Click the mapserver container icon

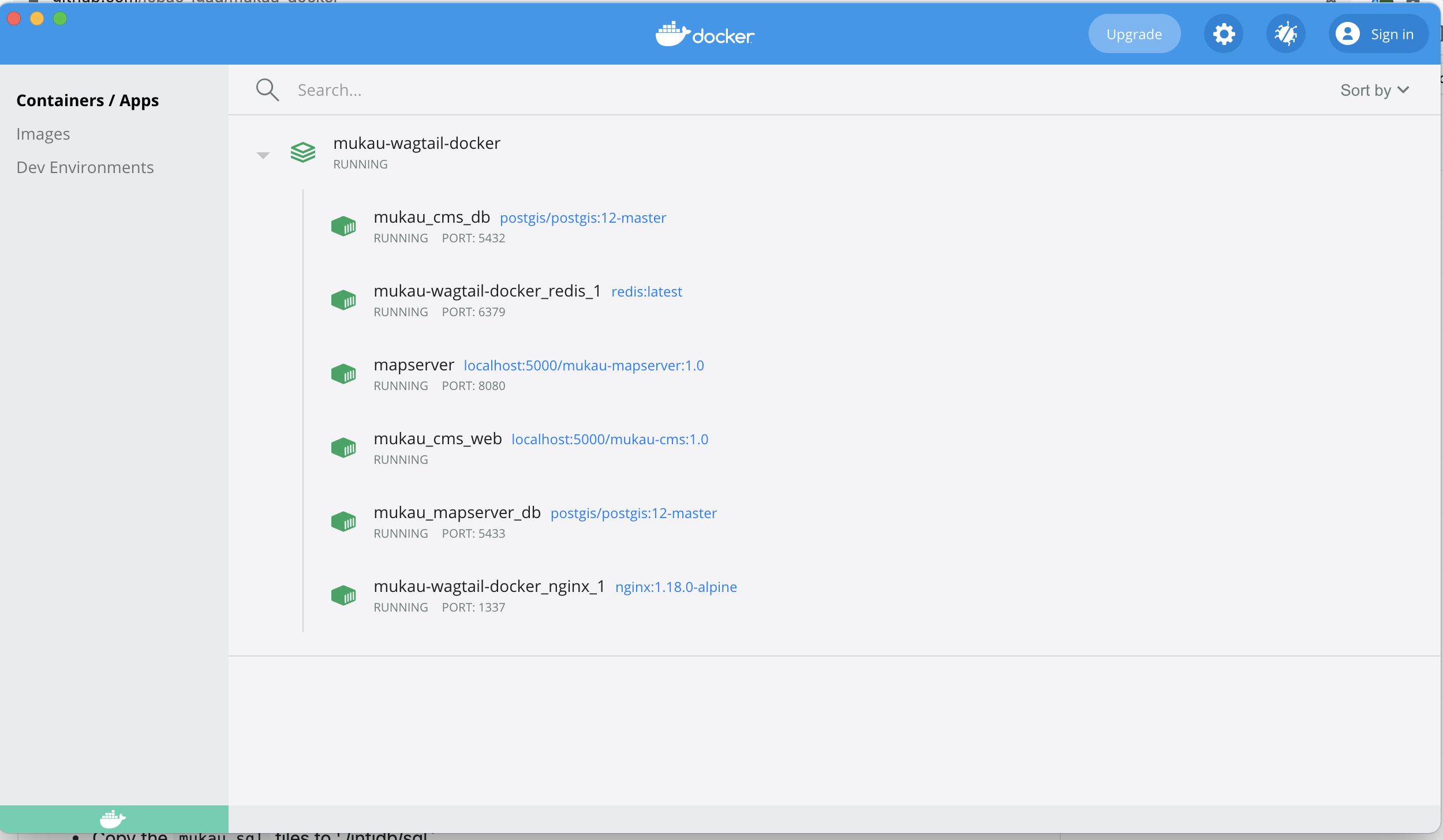point(343,374)
